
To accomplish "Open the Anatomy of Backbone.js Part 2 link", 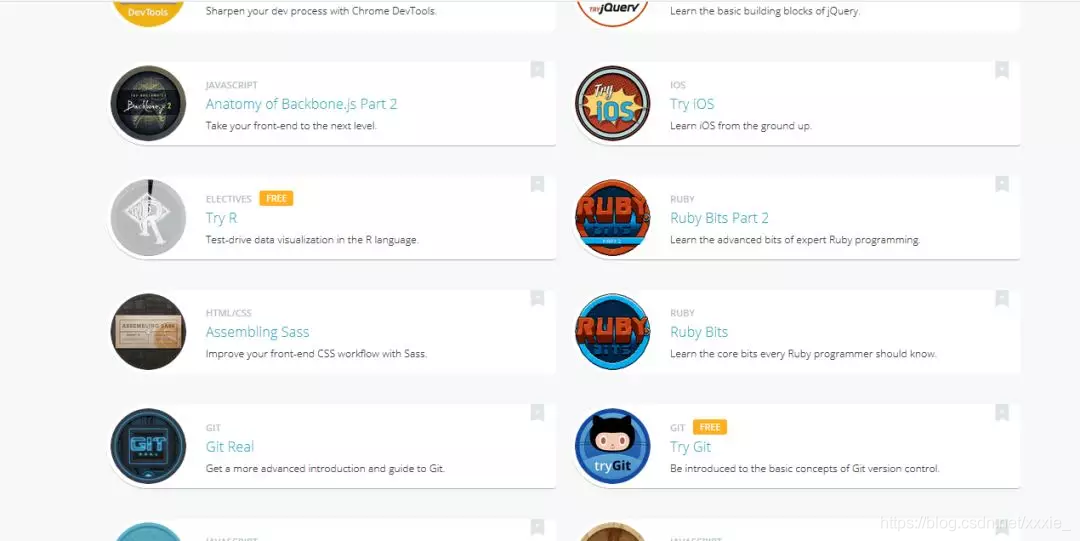I will (301, 104).
